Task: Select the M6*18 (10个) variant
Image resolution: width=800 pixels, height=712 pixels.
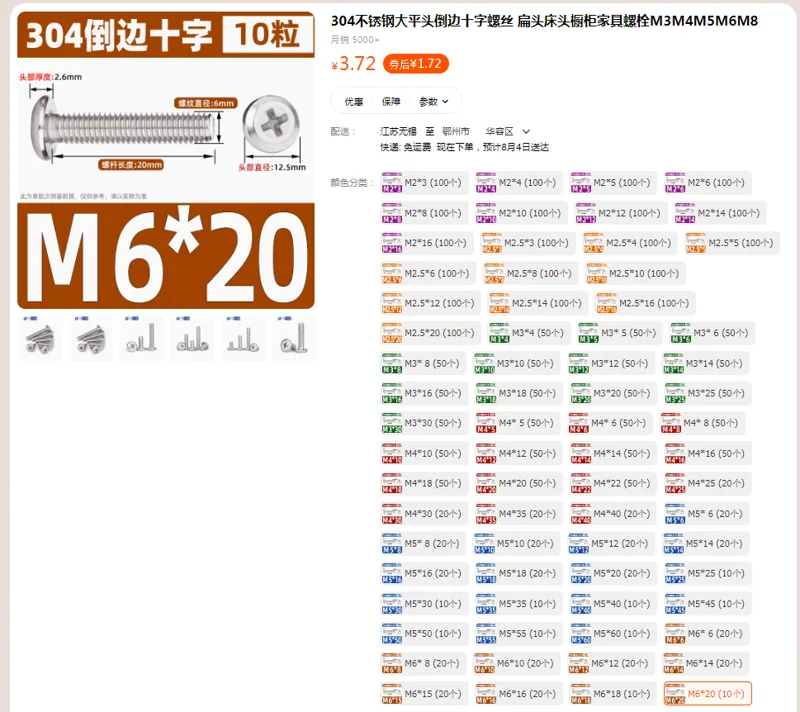Action: coord(613,694)
